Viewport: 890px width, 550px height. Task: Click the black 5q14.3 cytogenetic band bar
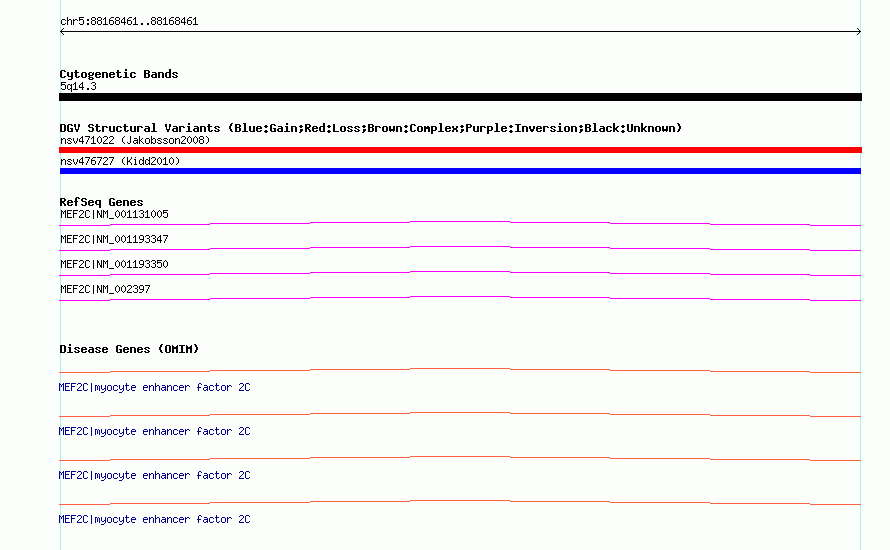pos(460,97)
